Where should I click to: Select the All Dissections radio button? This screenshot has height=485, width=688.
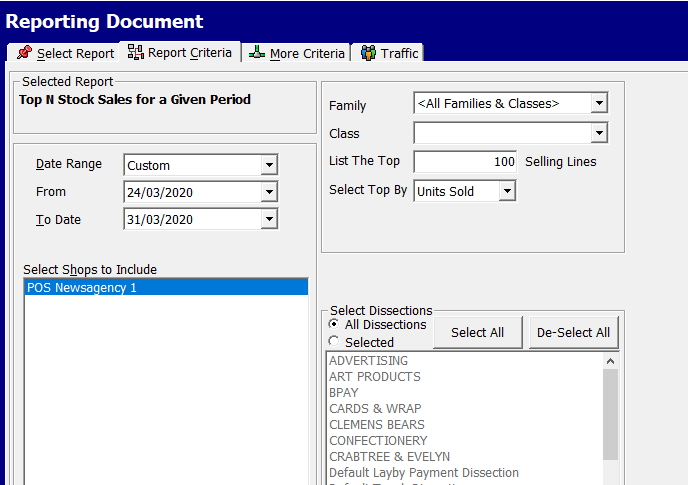(333, 324)
